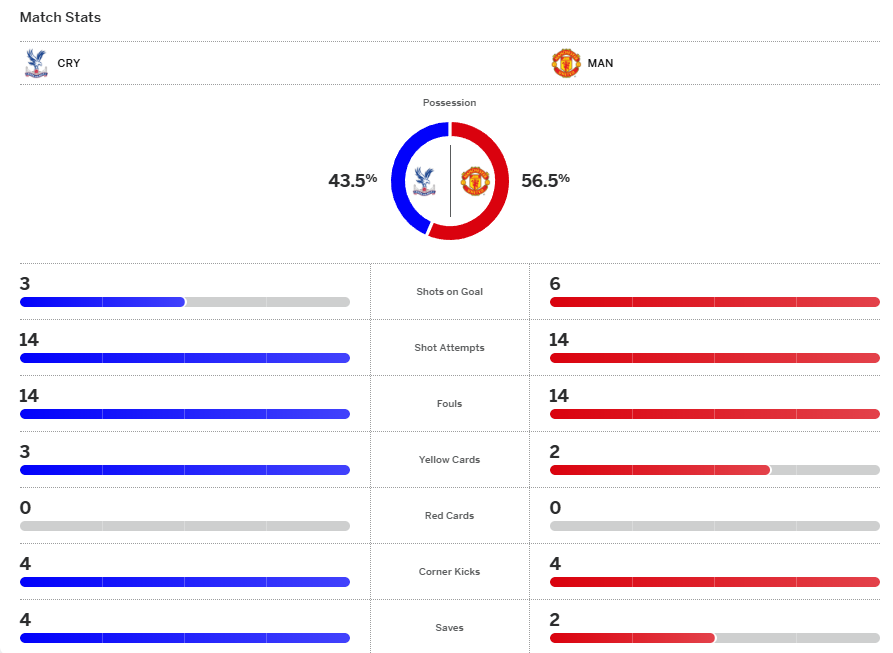
Task: Click the Match Stats heading
Action: point(60,17)
